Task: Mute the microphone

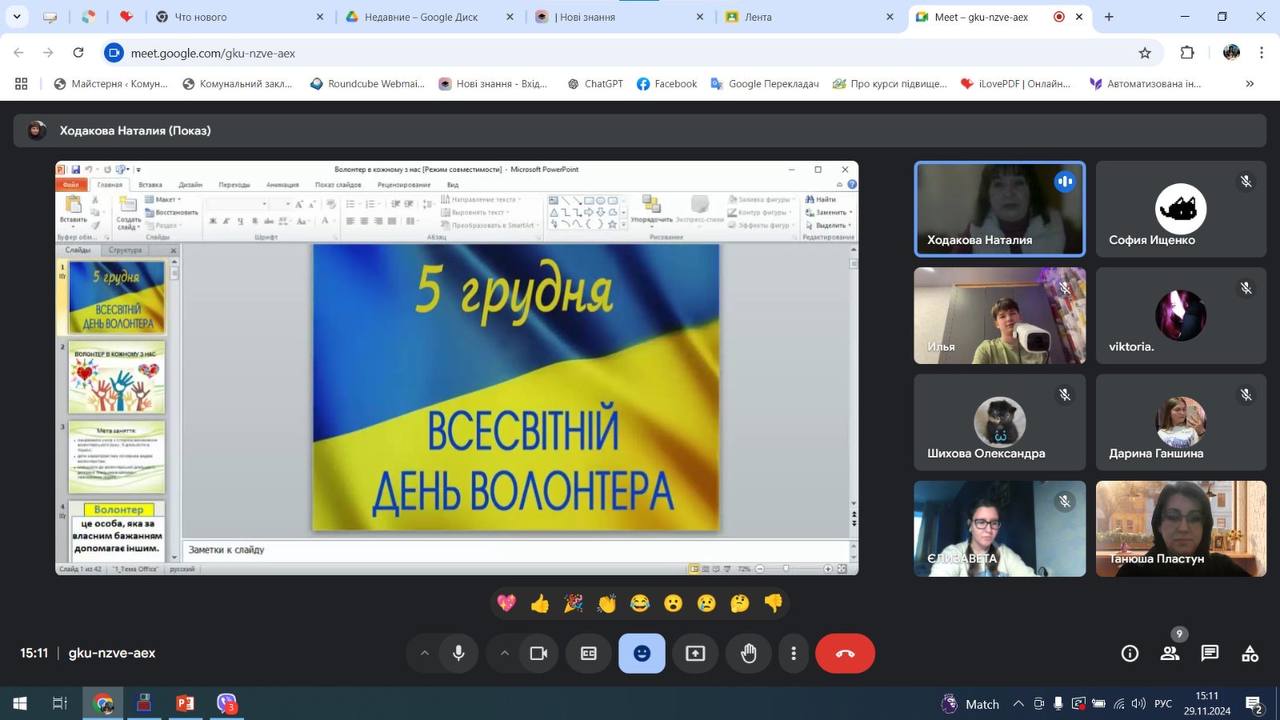Action: click(458, 653)
